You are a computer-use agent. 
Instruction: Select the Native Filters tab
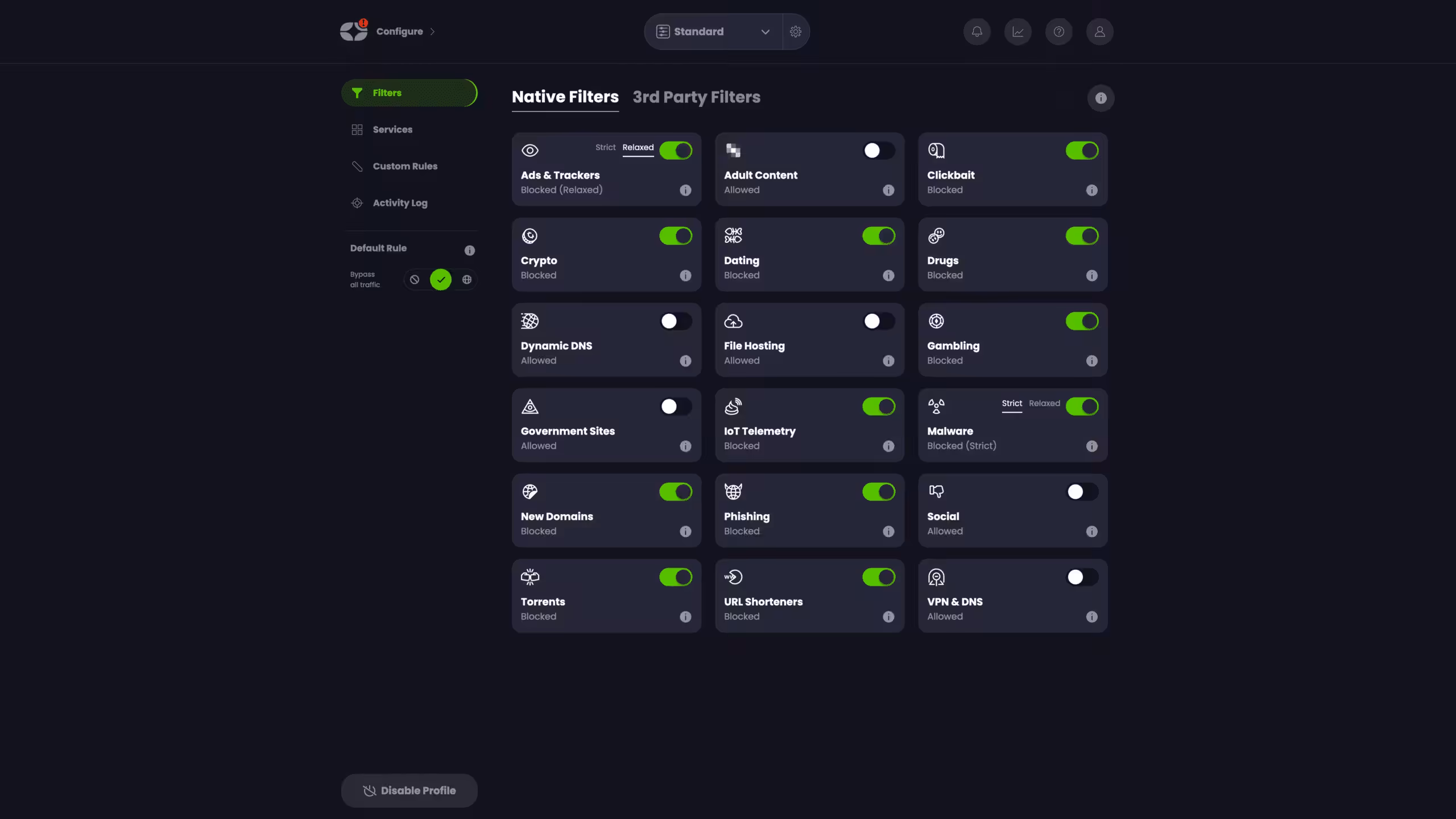565,97
